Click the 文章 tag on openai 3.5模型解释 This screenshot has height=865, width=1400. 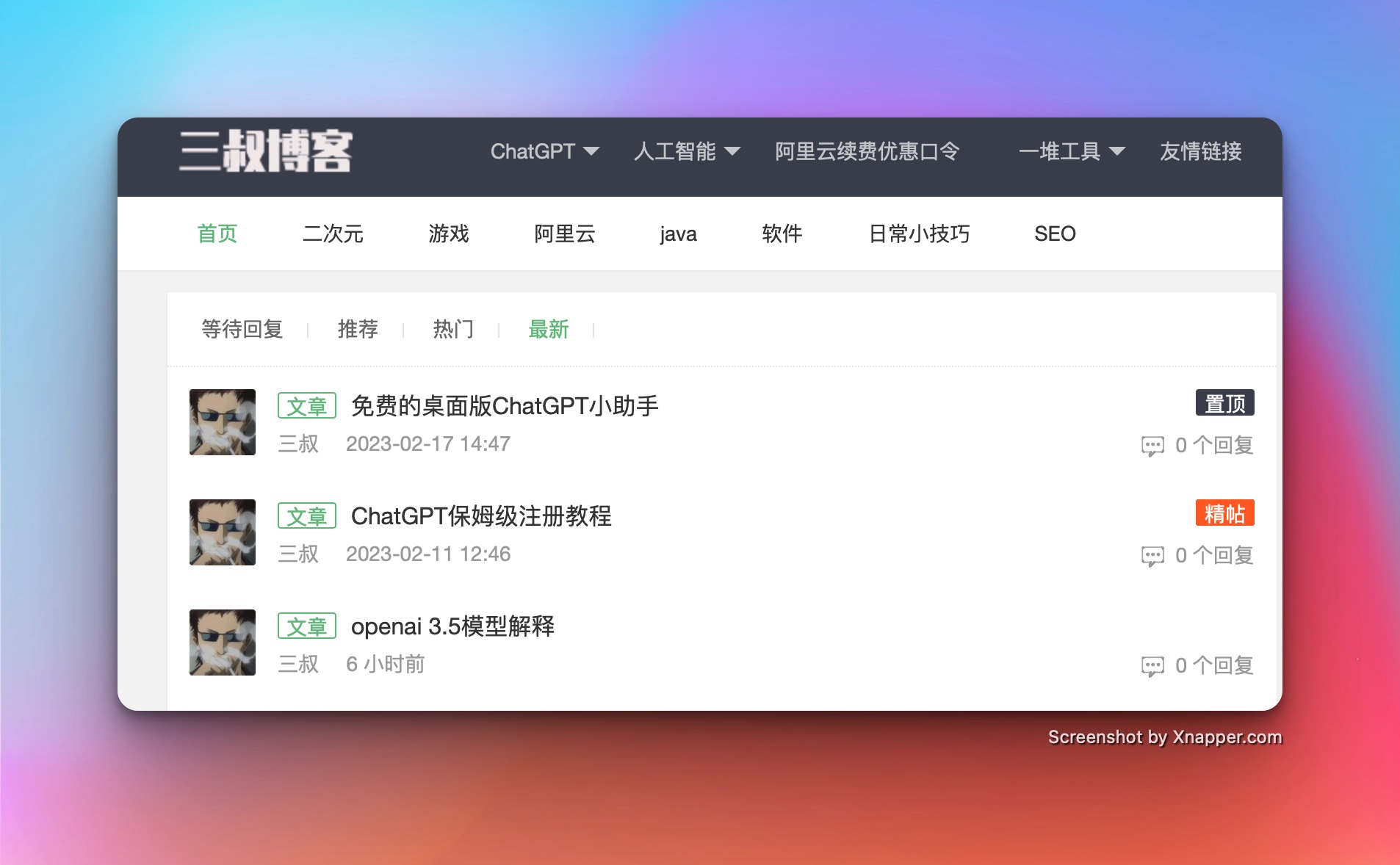tap(307, 626)
